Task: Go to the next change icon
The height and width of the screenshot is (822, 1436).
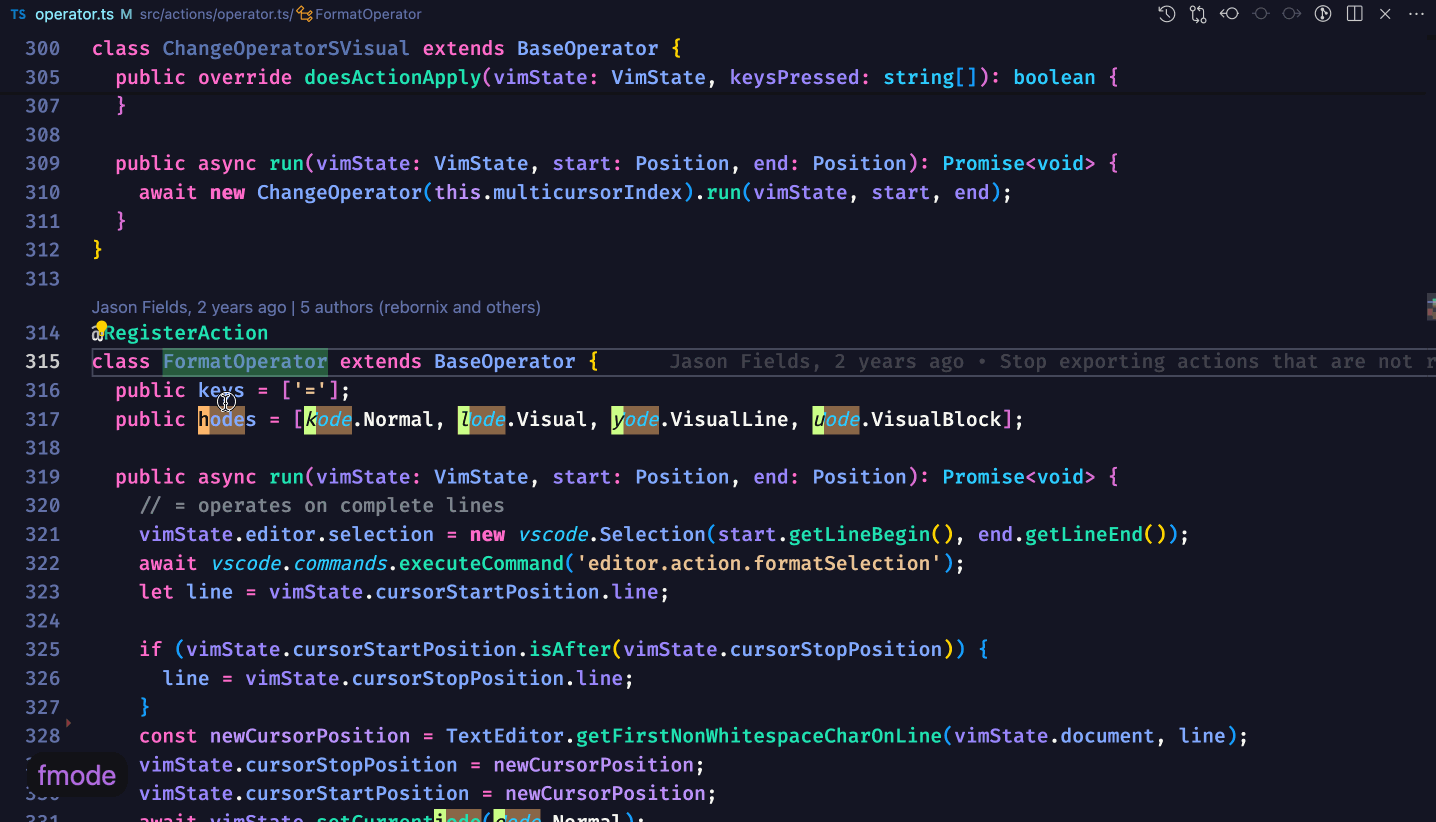Action: [1292, 14]
